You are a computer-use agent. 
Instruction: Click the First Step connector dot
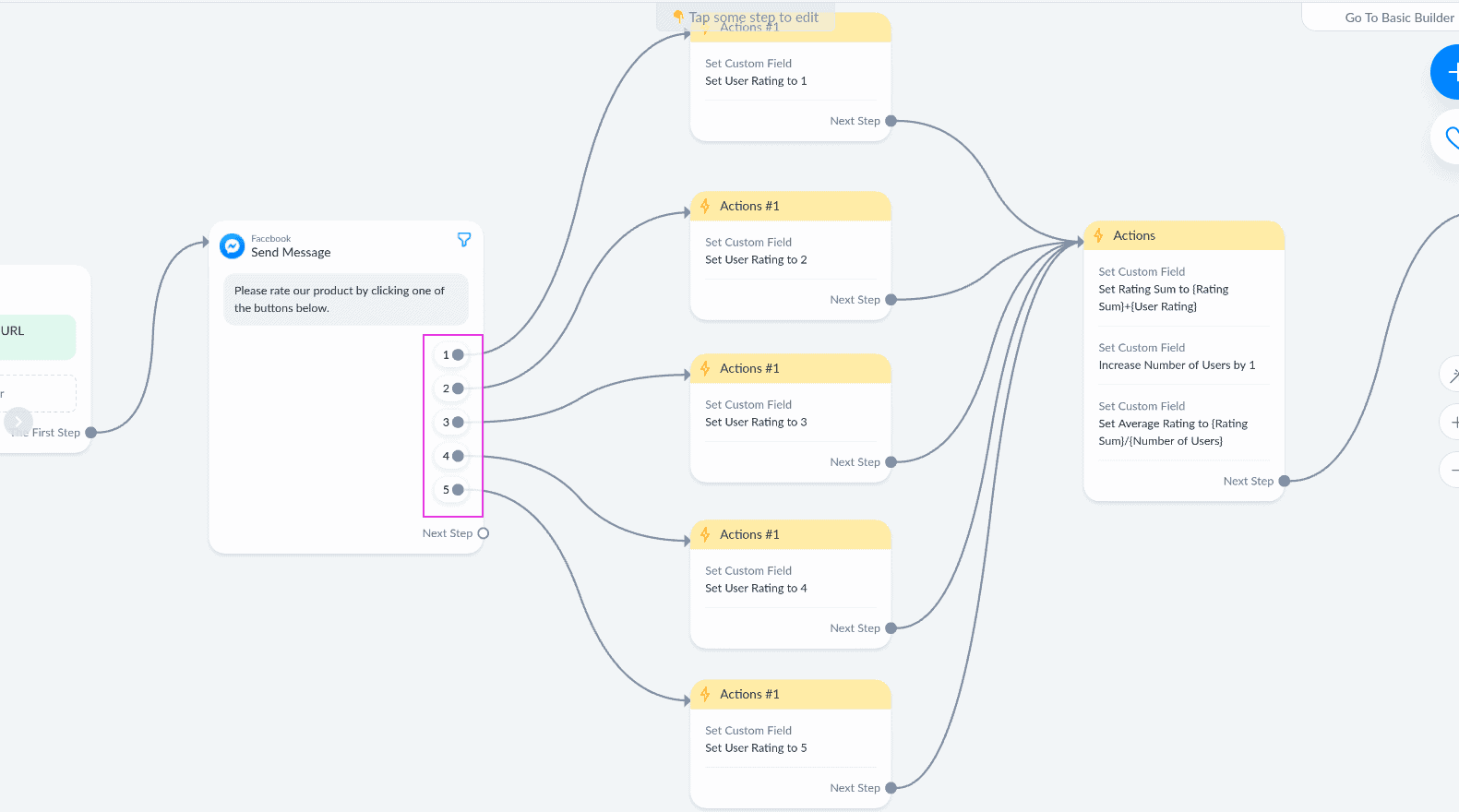tap(90, 433)
